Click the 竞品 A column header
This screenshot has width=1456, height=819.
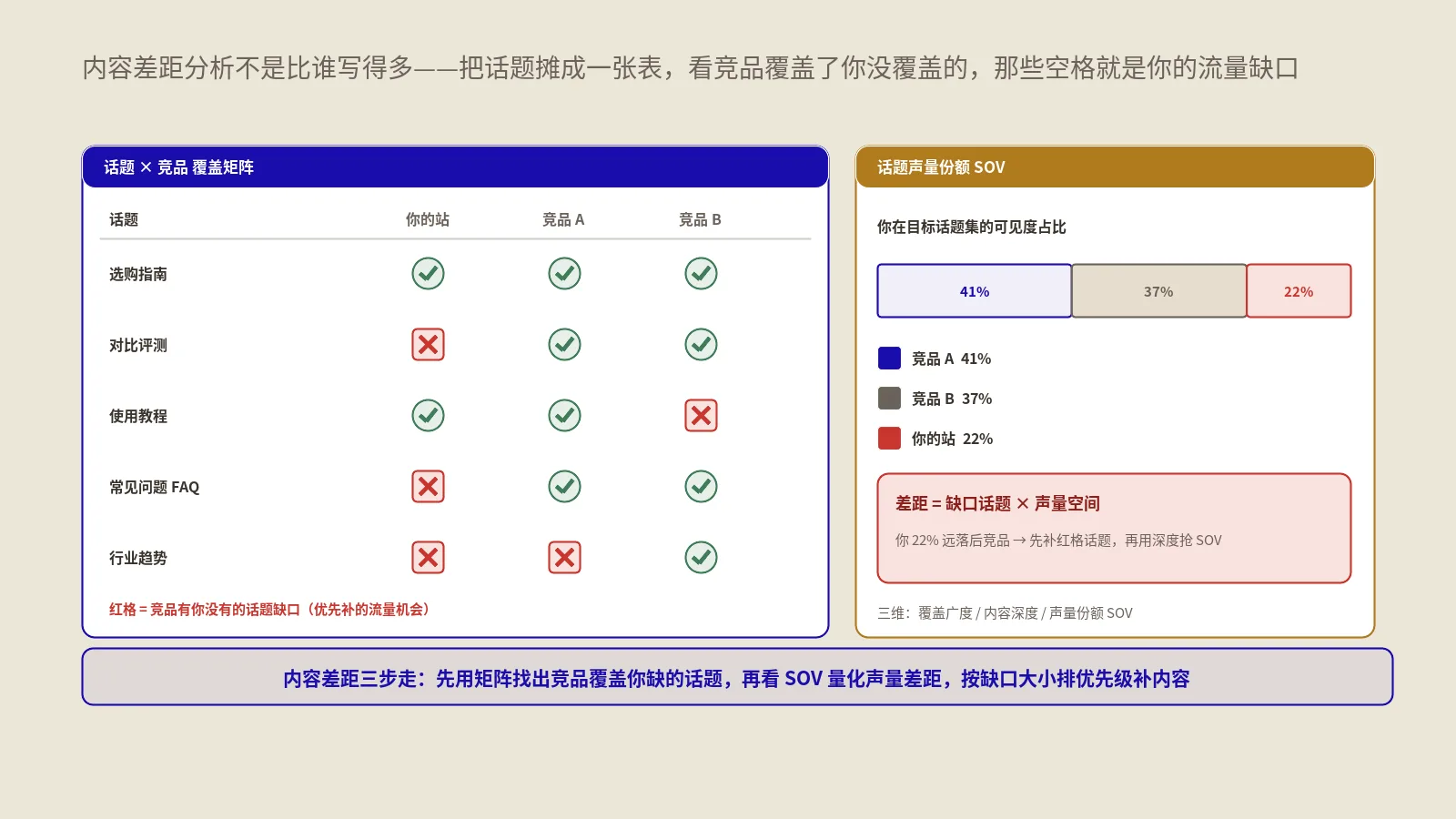(x=563, y=219)
